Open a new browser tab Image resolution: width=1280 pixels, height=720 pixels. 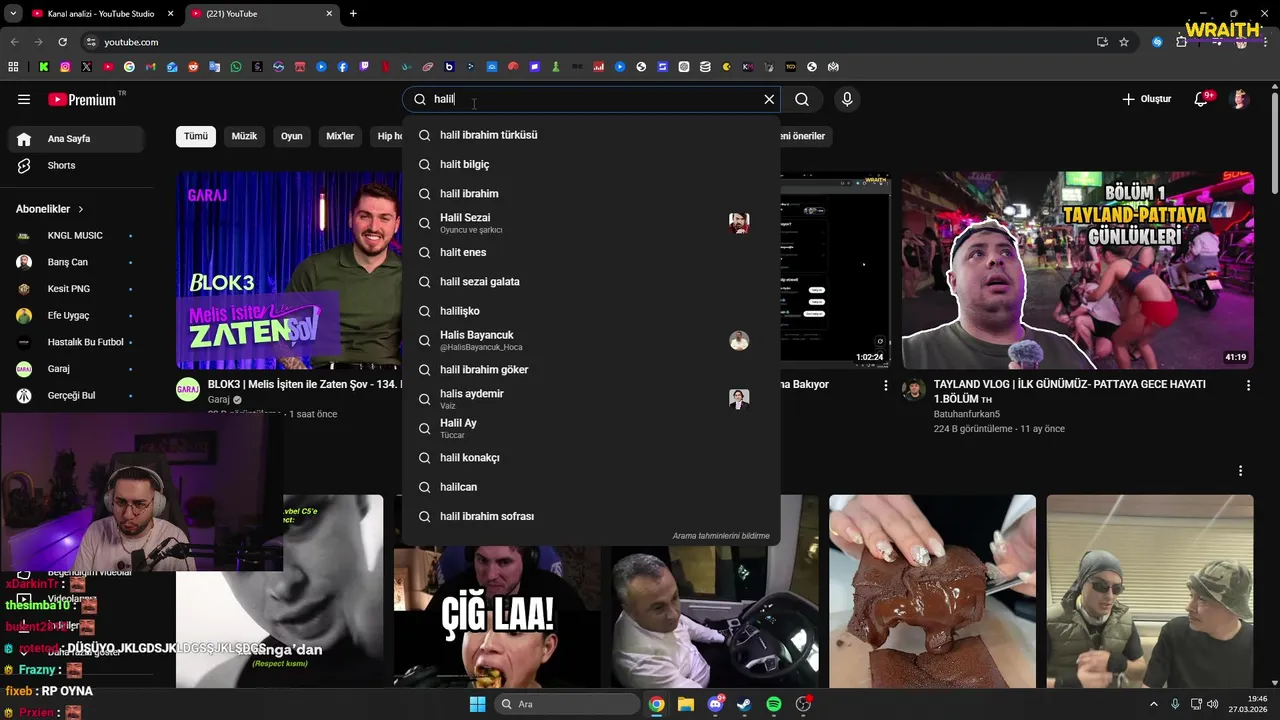pos(353,14)
